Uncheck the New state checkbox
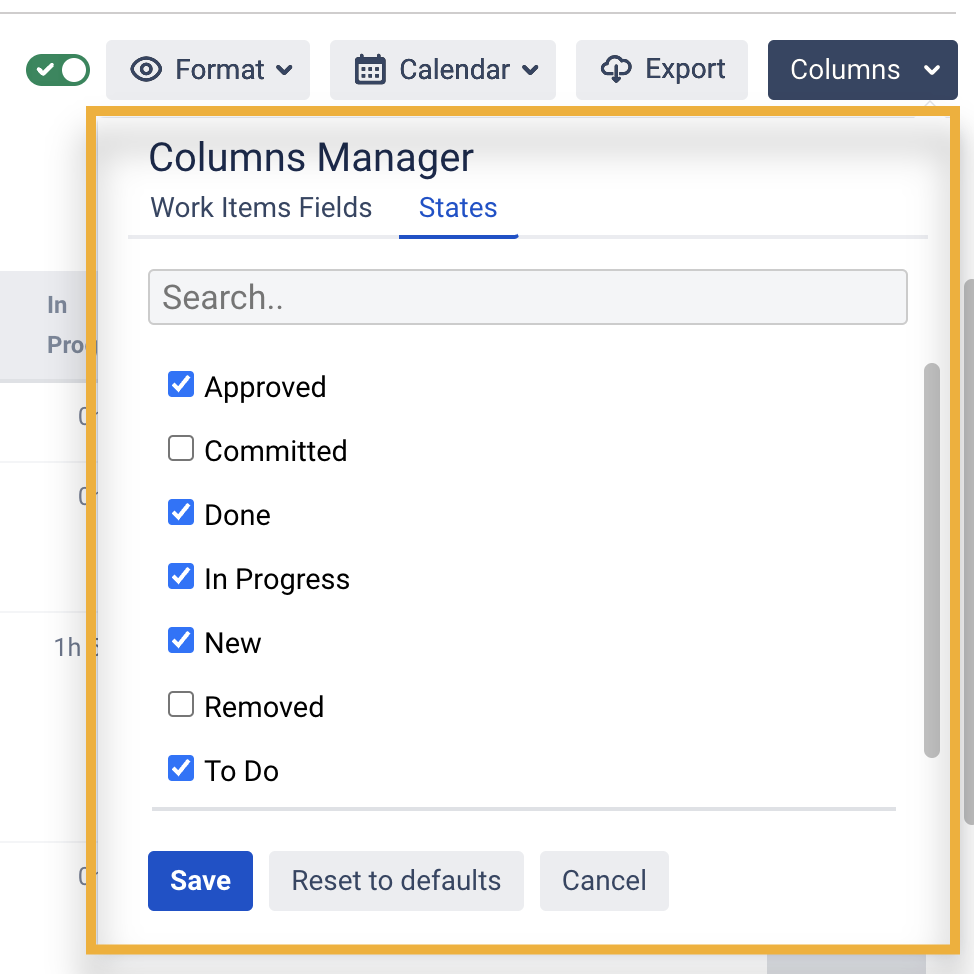Image resolution: width=974 pixels, height=974 pixels. pyautogui.click(x=181, y=641)
